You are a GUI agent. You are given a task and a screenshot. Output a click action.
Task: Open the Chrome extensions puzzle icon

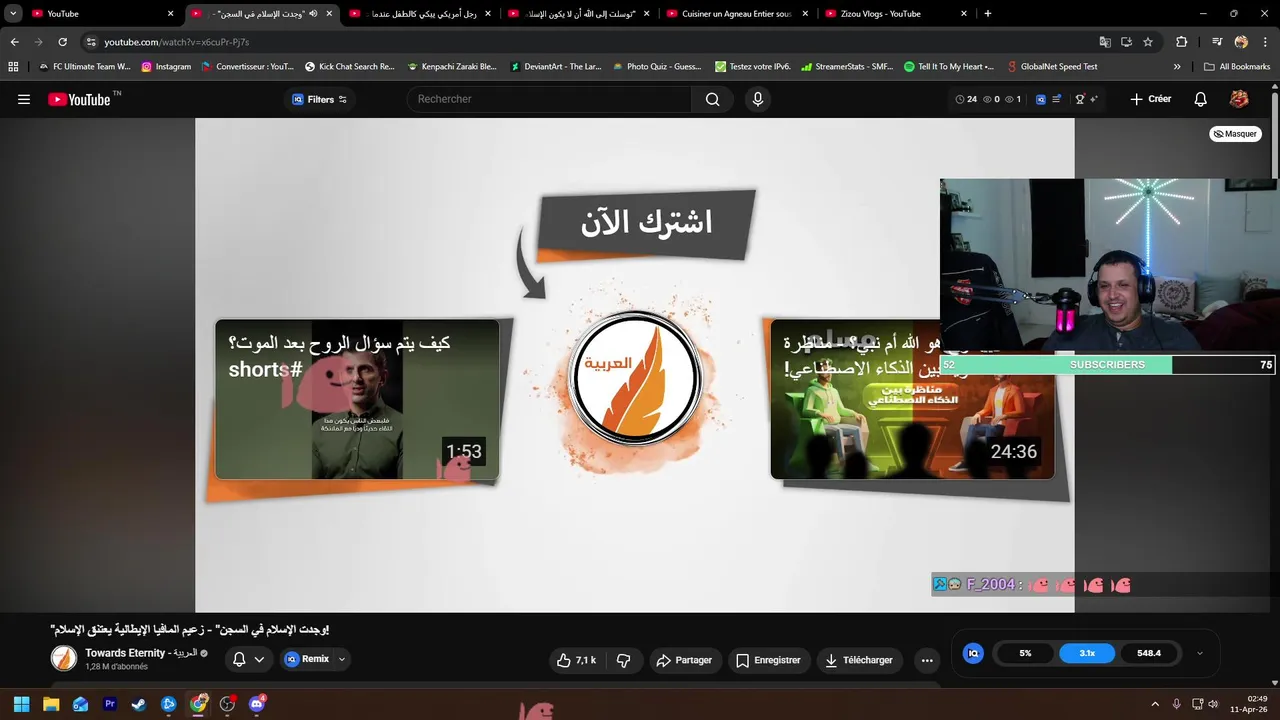1182,42
